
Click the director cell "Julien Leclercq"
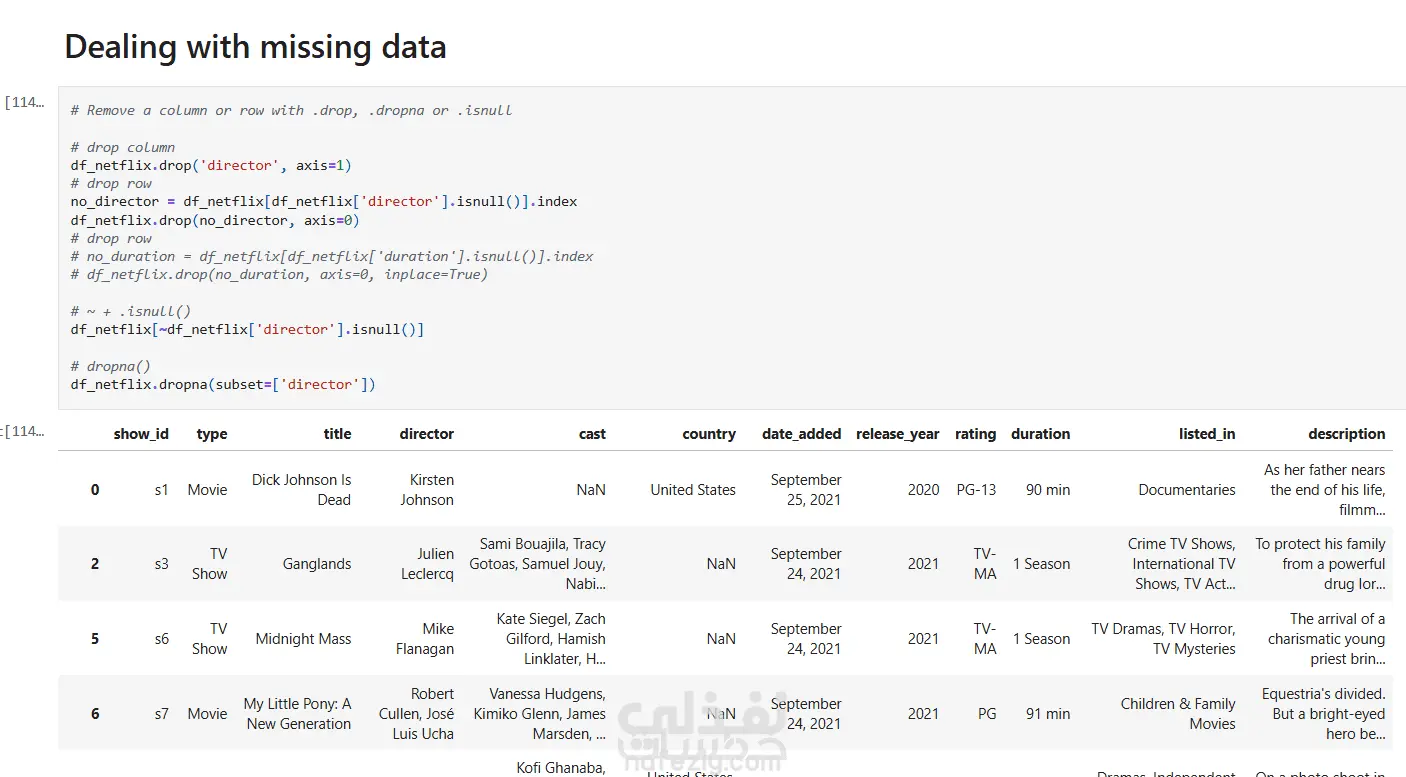click(427, 564)
